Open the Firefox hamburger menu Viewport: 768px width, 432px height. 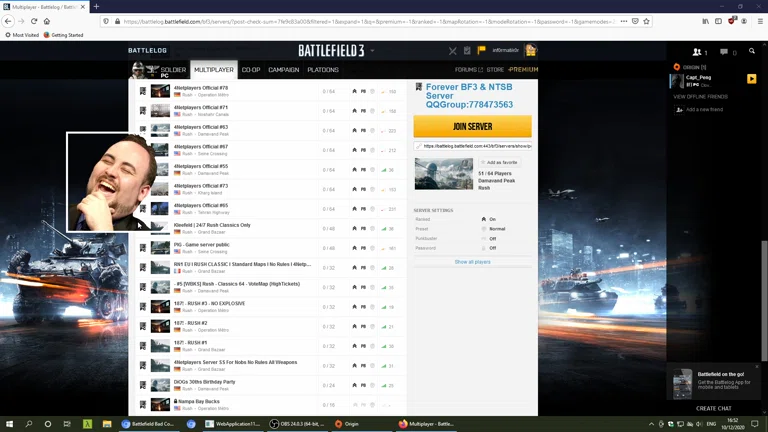point(760,21)
